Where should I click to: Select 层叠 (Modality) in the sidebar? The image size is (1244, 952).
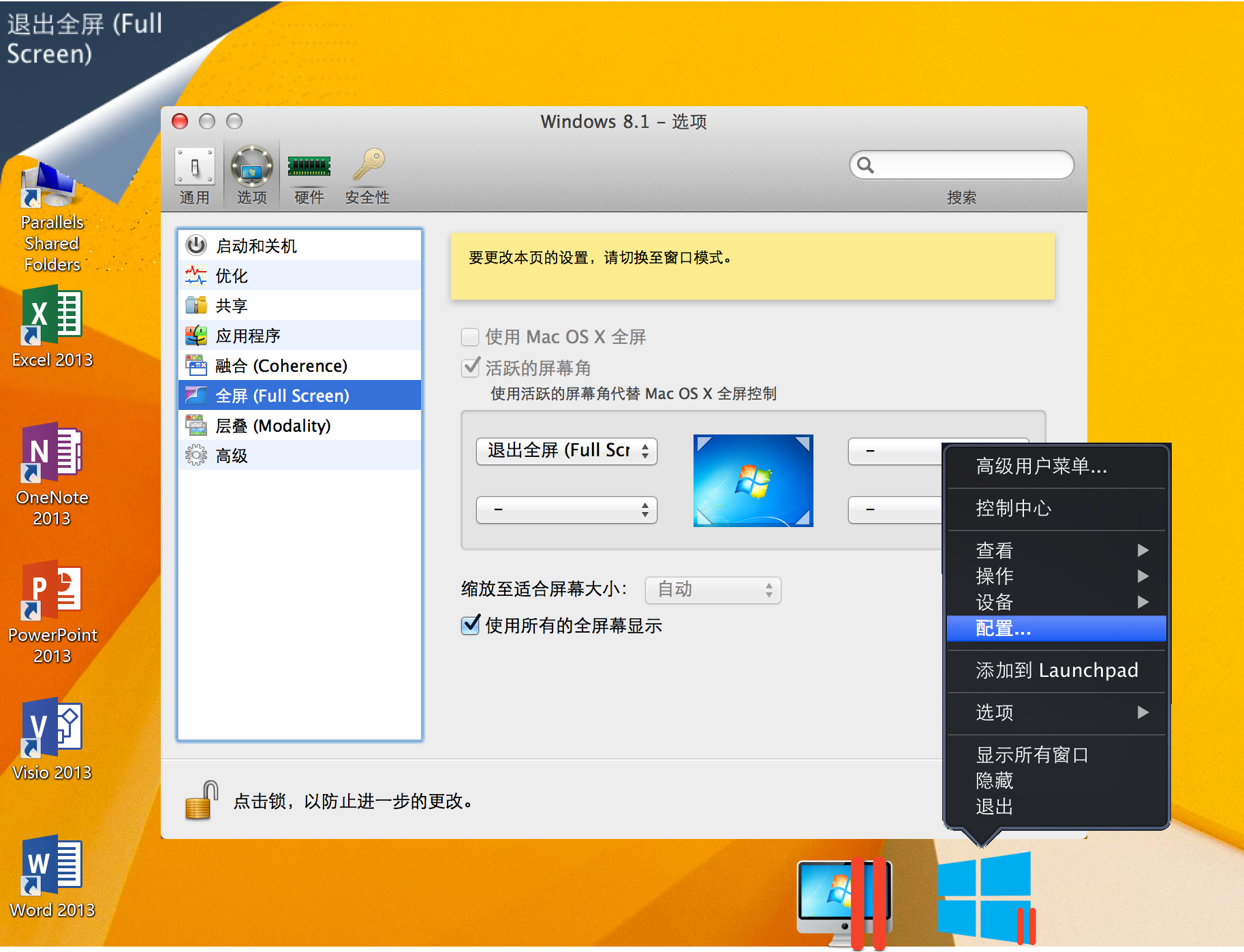[300, 426]
